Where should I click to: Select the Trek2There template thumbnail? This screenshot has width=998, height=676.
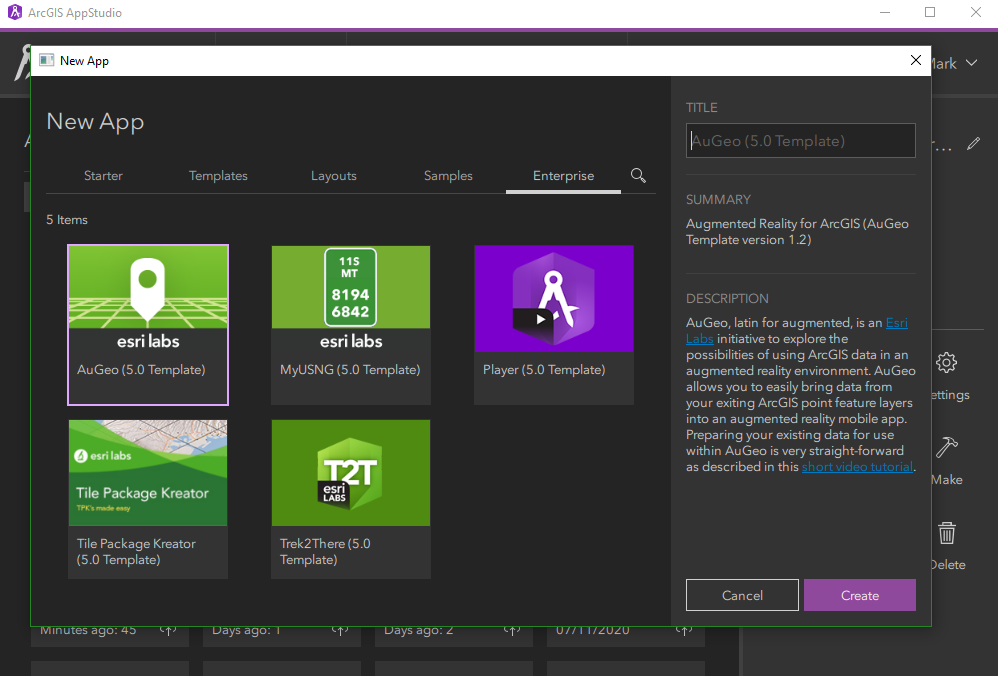point(350,473)
